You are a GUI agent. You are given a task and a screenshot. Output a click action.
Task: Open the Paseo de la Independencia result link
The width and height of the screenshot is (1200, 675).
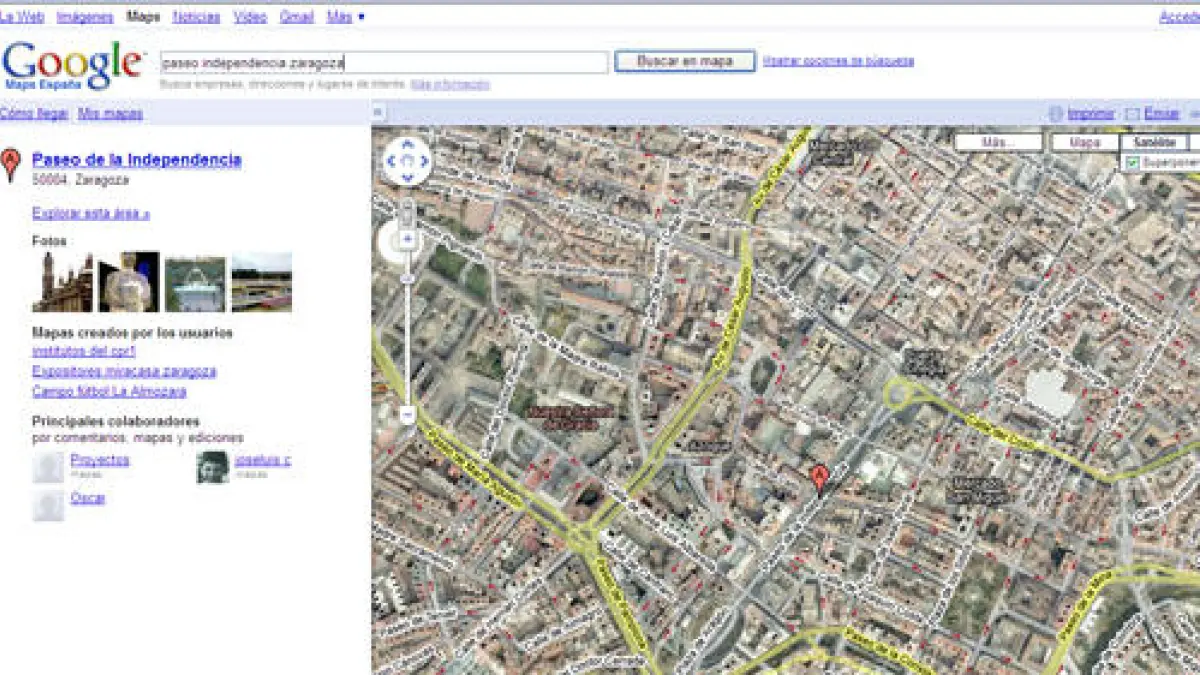tap(136, 160)
